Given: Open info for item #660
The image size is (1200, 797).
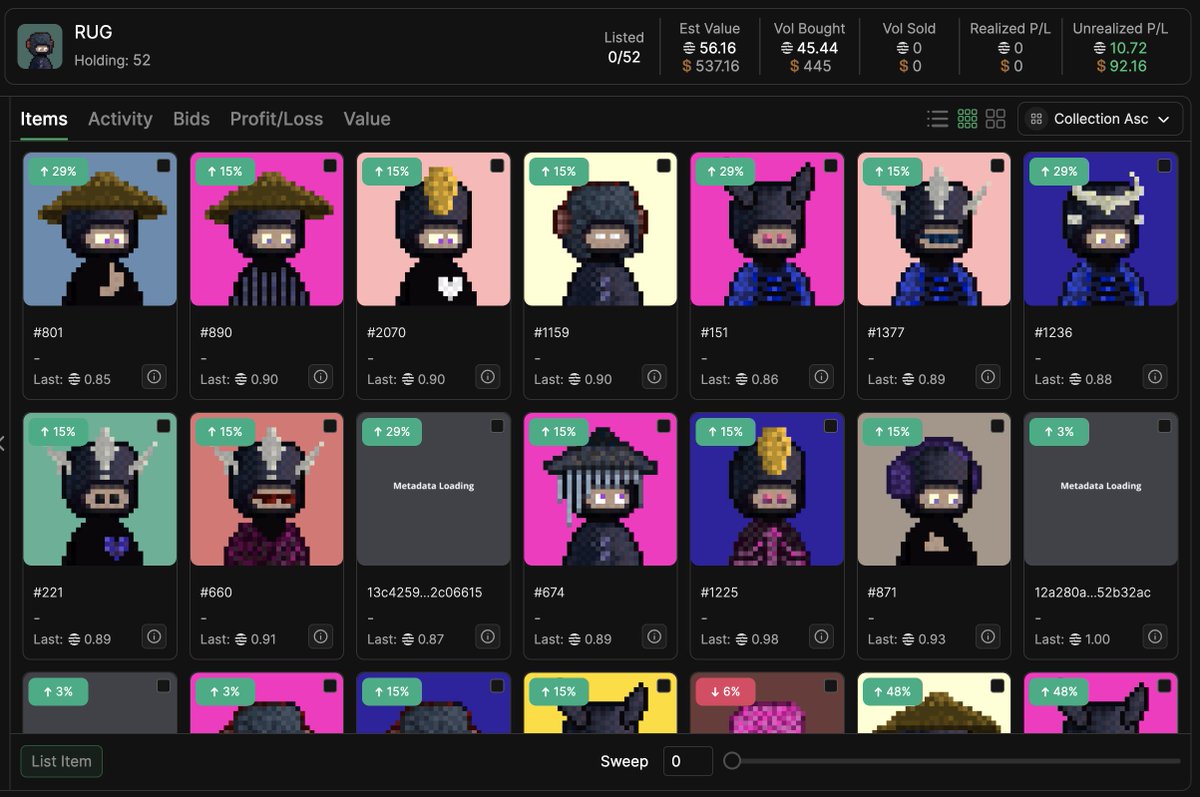Looking at the screenshot, I should (321, 637).
